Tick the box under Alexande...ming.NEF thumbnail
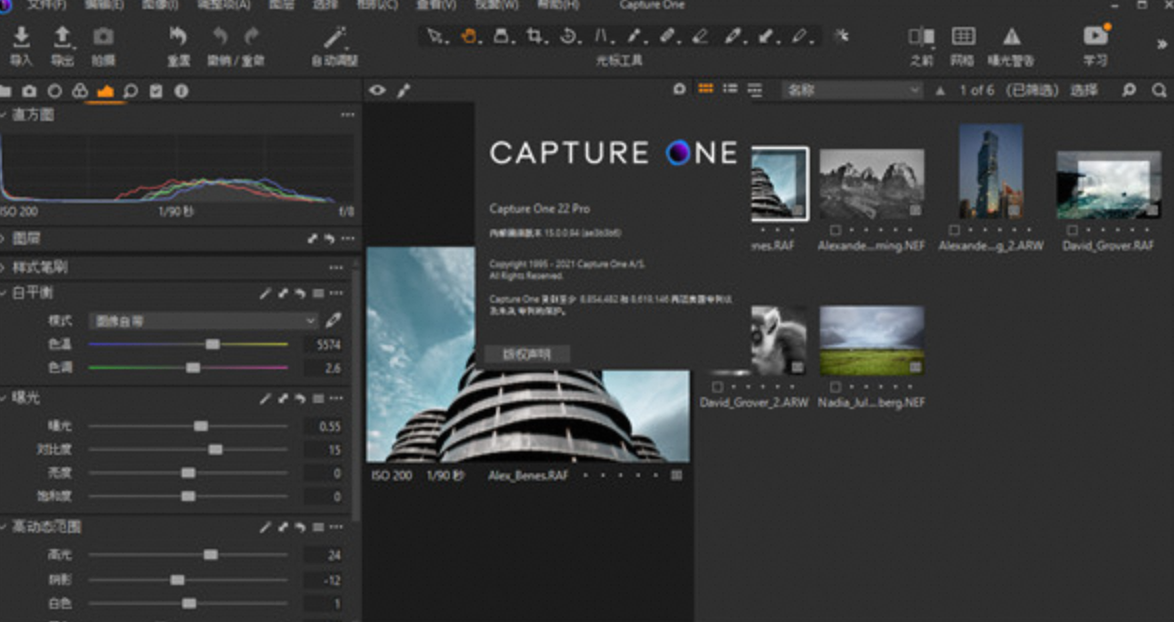Screen dimensions: 1174x622 pyautogui.click(x=836, y=231)
